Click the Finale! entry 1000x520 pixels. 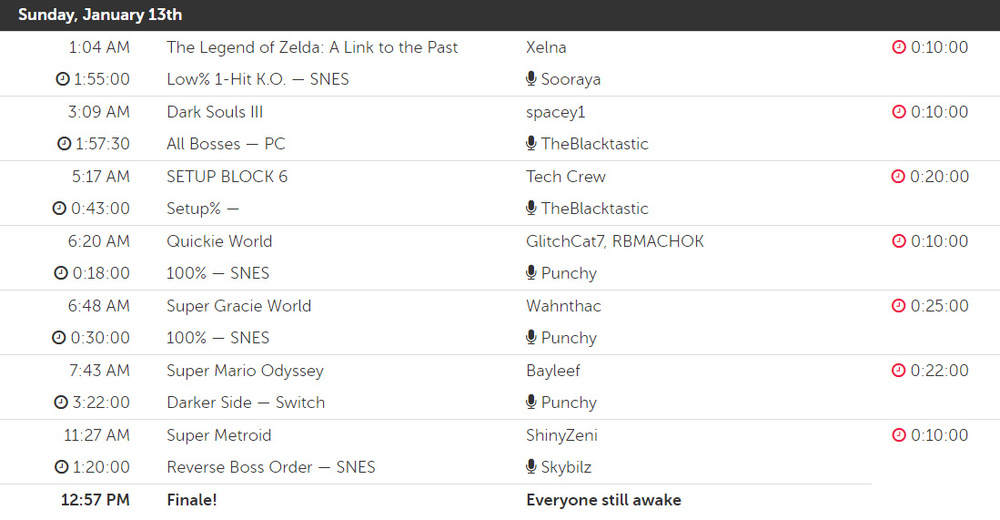(191, 500)
